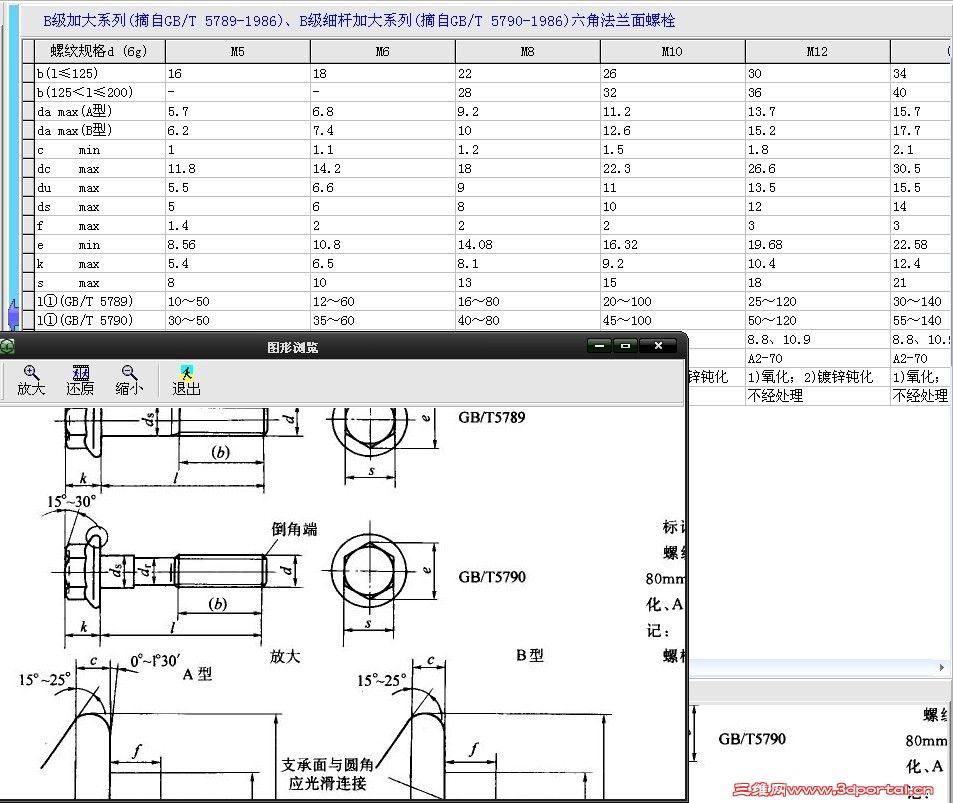Screen dimensions: 953x803
Task: Click the cell with value 8.56
Action: point(238,244)
